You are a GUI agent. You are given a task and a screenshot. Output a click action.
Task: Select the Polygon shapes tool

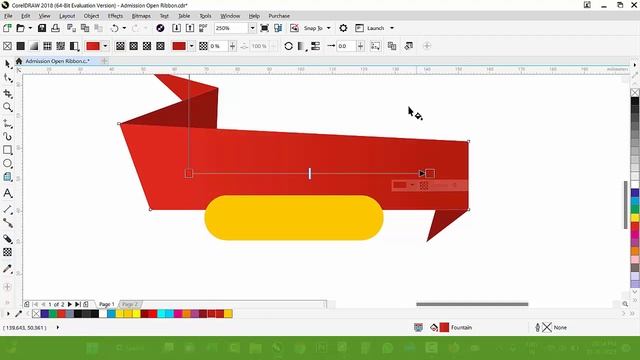tap(8, 177)
